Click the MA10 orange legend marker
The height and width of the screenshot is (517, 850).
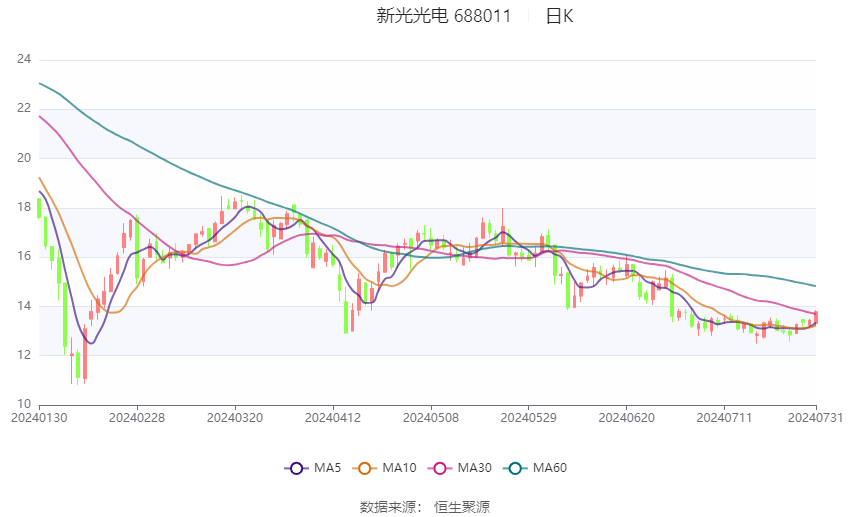[x=365, y=468]
